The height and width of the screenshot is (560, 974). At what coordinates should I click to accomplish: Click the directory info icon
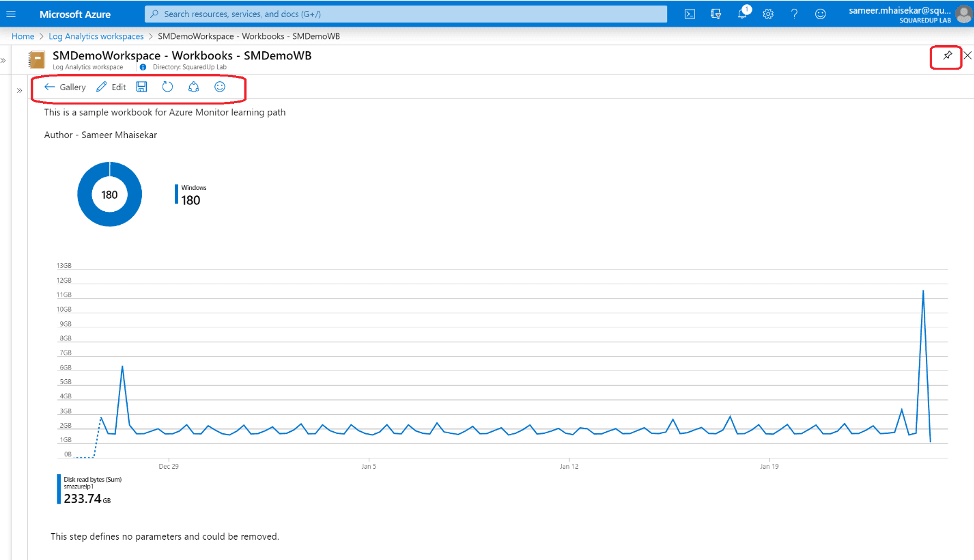pyautogui.click(x=143, y=67)
